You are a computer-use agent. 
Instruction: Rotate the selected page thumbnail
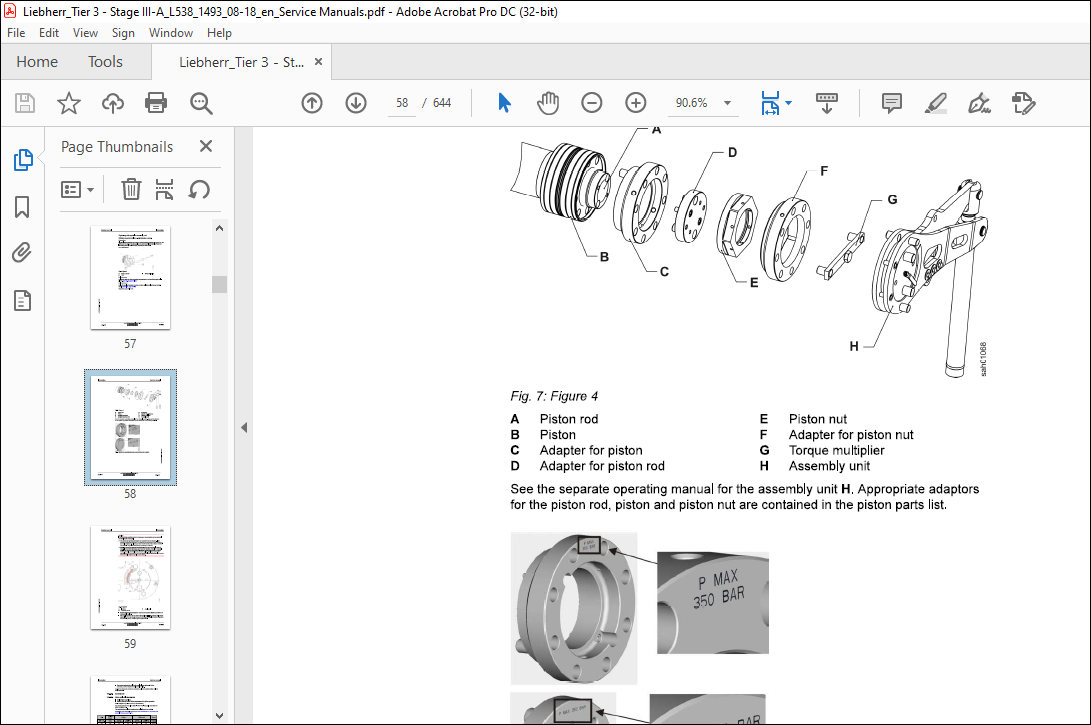pos(199,189)
